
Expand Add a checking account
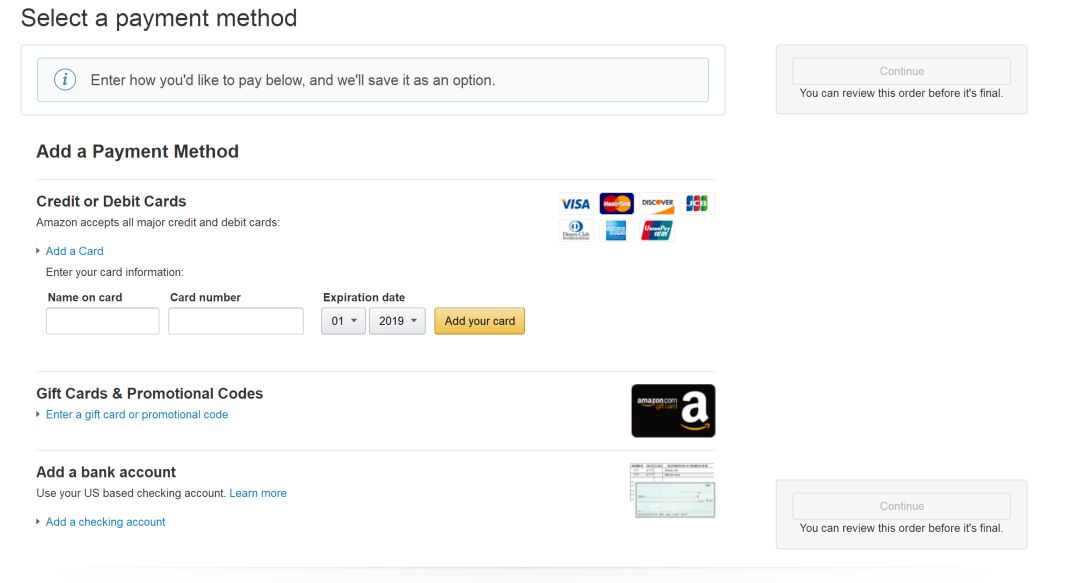pyautogui.click(x=105, y=522)
